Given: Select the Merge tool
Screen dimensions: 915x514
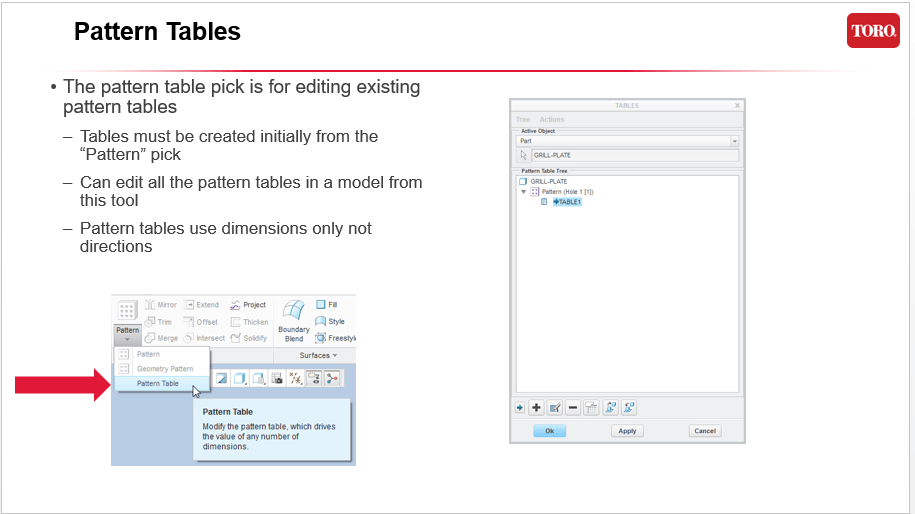Looking at the screenshot, I should pos(162,338).
